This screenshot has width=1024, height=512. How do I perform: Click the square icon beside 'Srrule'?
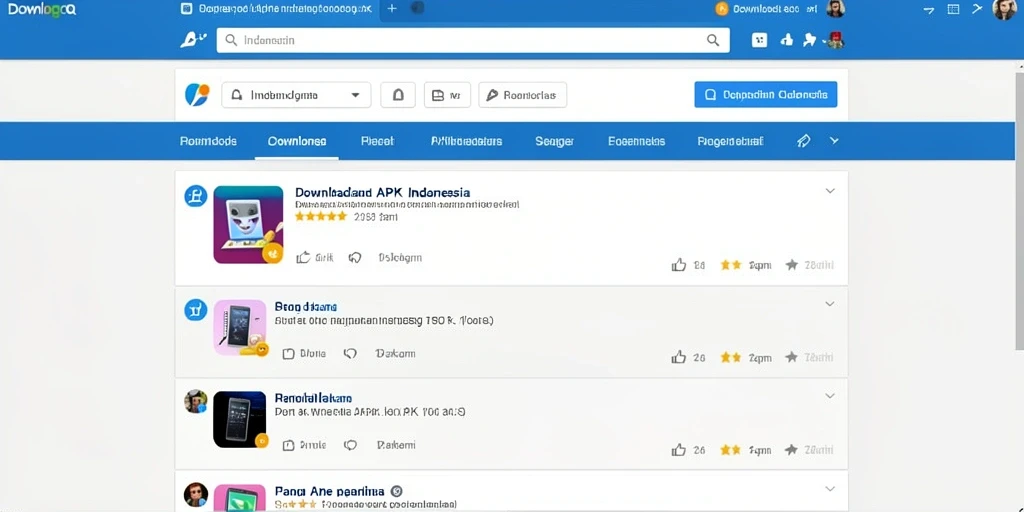click(288, 445)
